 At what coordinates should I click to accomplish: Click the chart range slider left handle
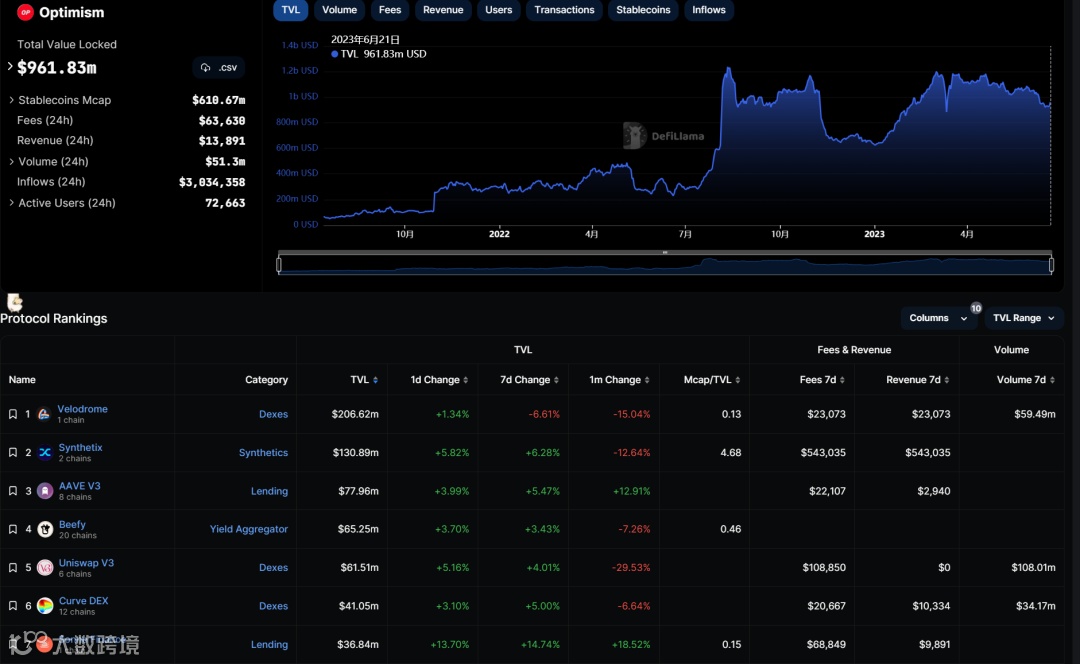(279, 264)
